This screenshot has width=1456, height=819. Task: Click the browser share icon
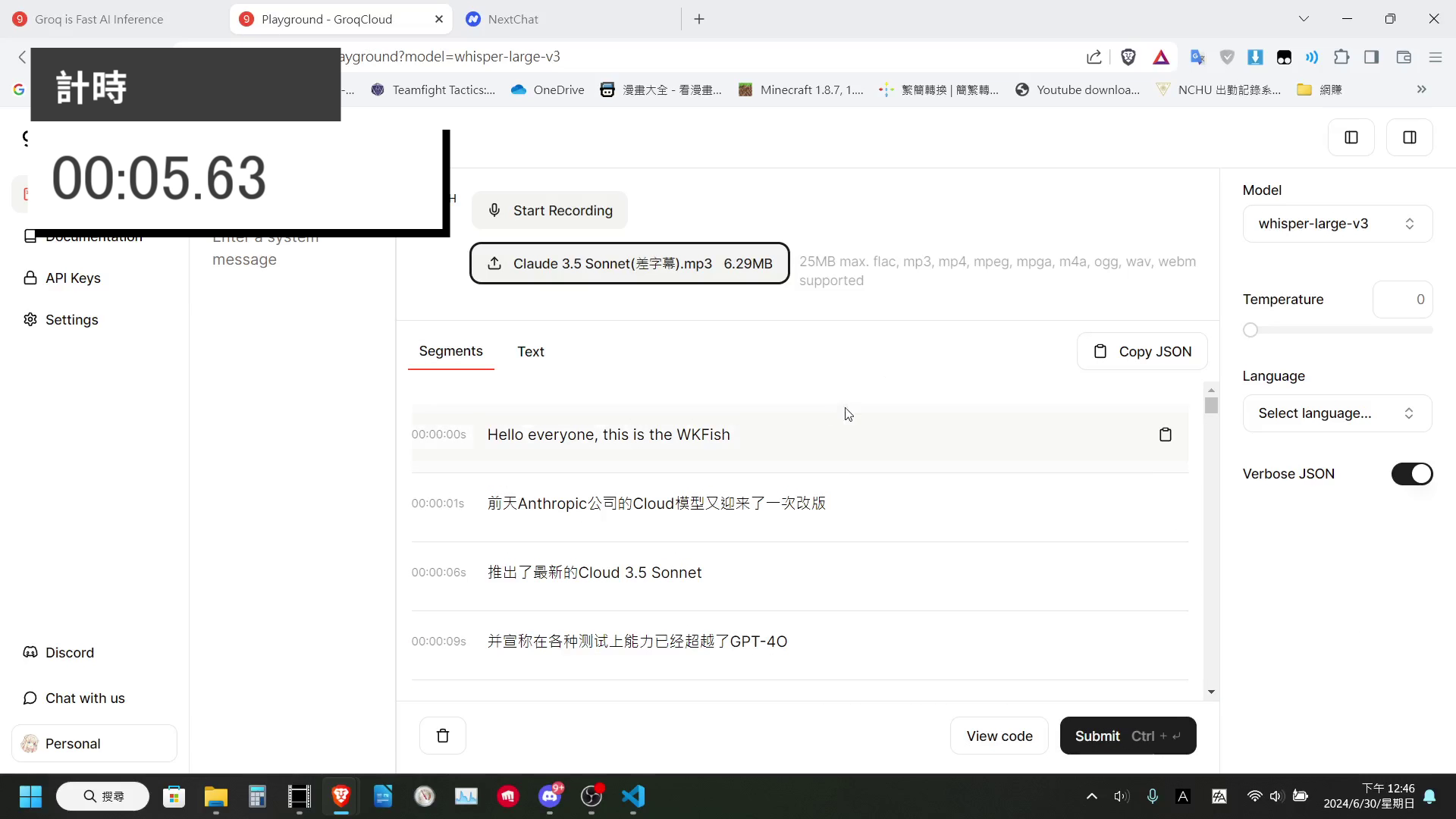pos(1094,57)
